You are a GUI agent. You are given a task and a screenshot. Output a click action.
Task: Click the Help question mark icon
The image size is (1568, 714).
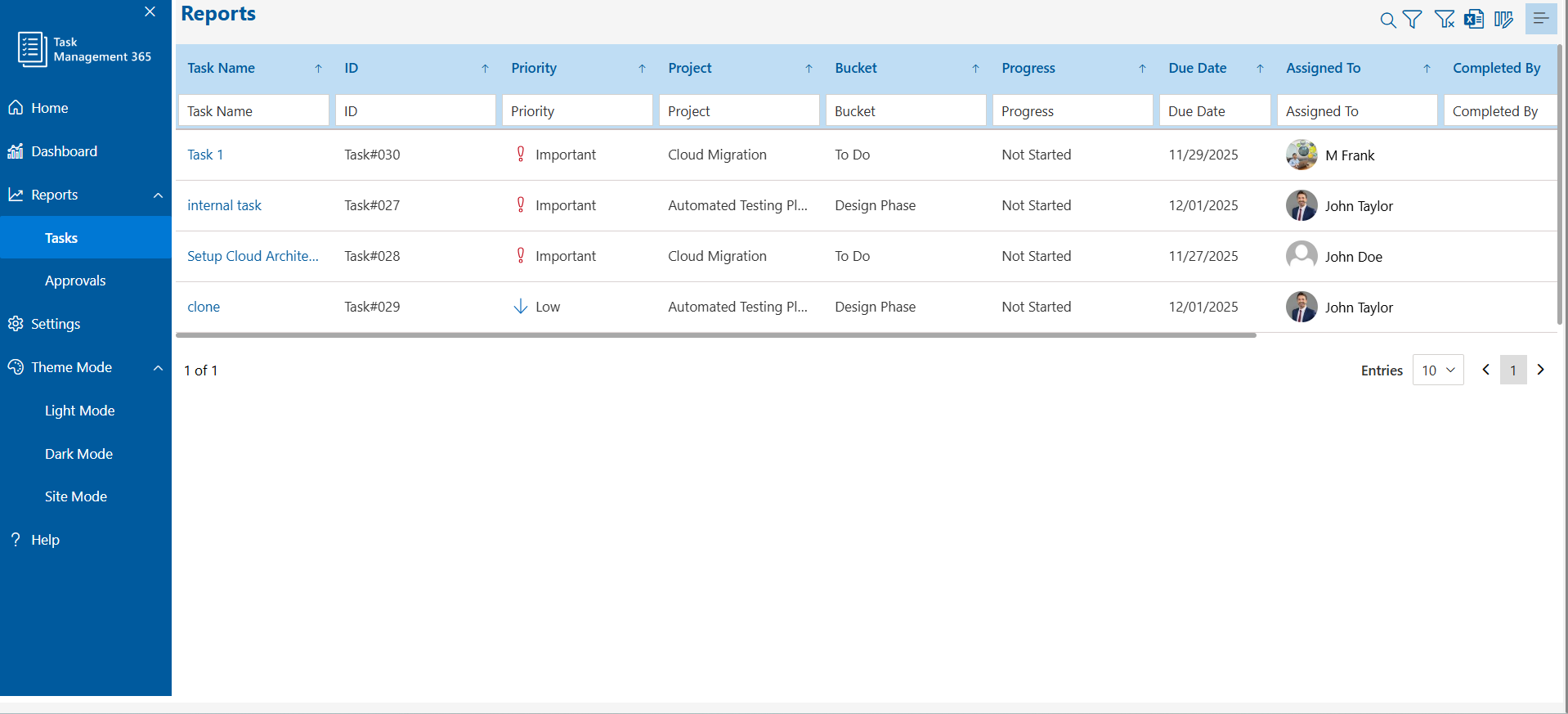[x=16, y=539]
